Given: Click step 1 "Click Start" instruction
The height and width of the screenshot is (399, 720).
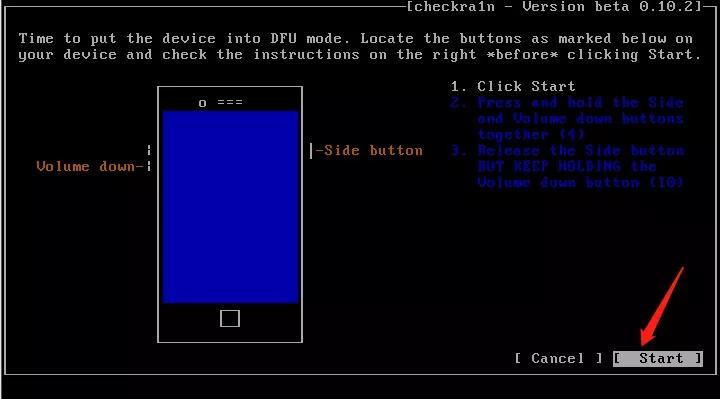Looking at the screenshot, I should tap(513, 86).
